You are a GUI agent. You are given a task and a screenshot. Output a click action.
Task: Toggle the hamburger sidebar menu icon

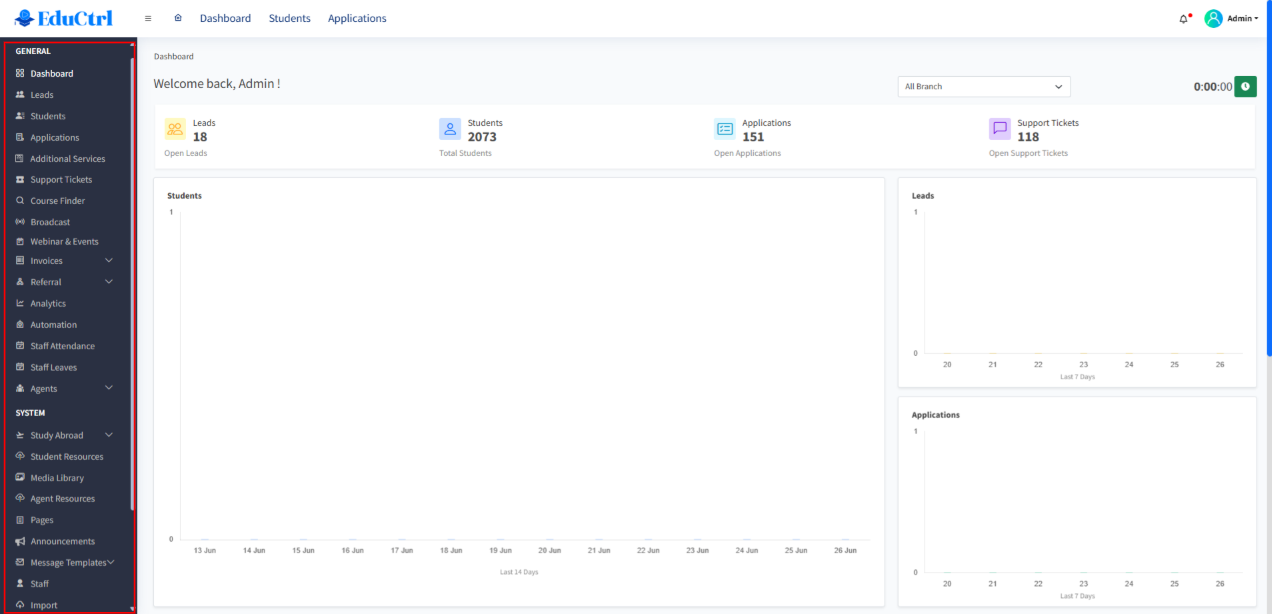(148, 18)
